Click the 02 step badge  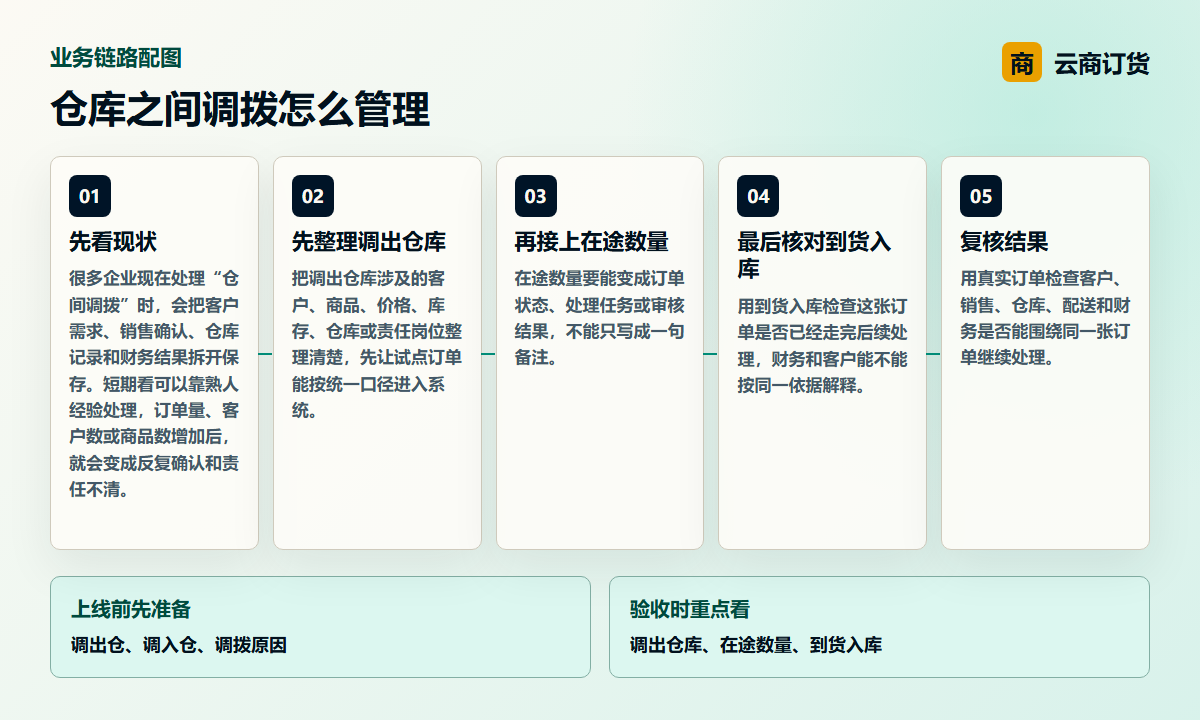[x=313, y=196]
